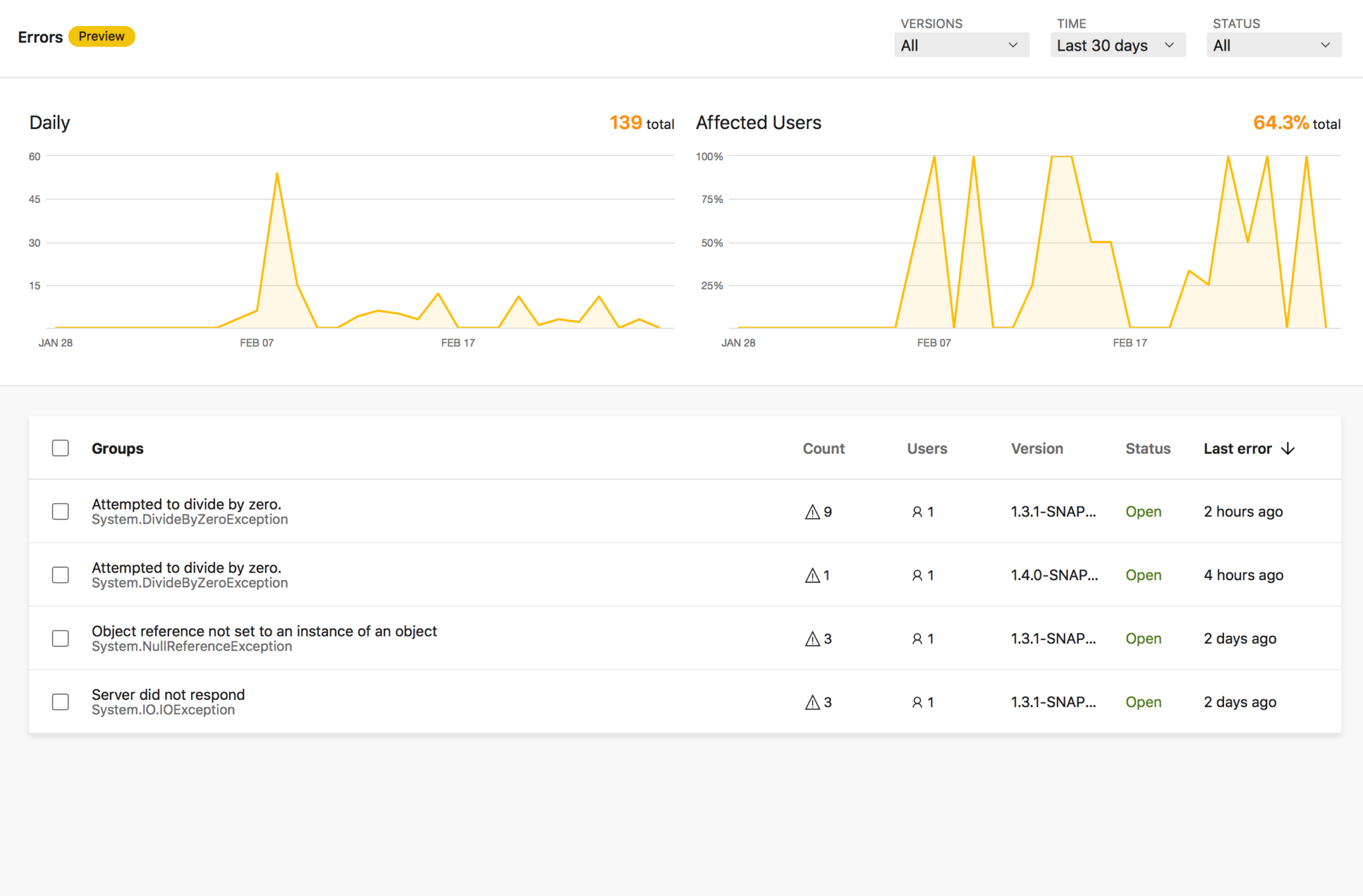Click the version cell in the NullReferenceException row
Screen dimensions: 1363x896
pos(1053,639)
